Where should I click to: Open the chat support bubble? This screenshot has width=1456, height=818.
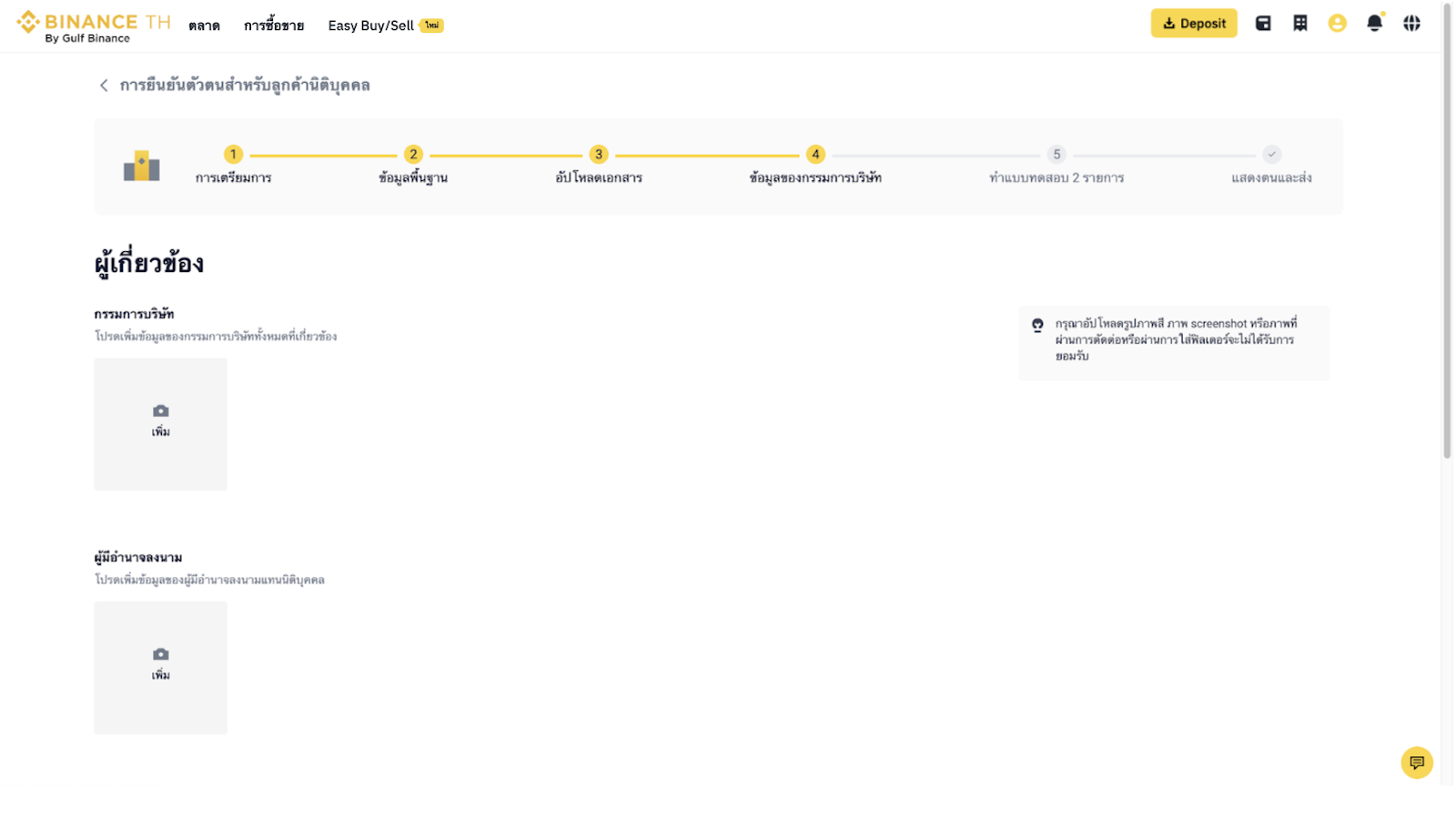pyautogui.click(x=1416, y=762)
